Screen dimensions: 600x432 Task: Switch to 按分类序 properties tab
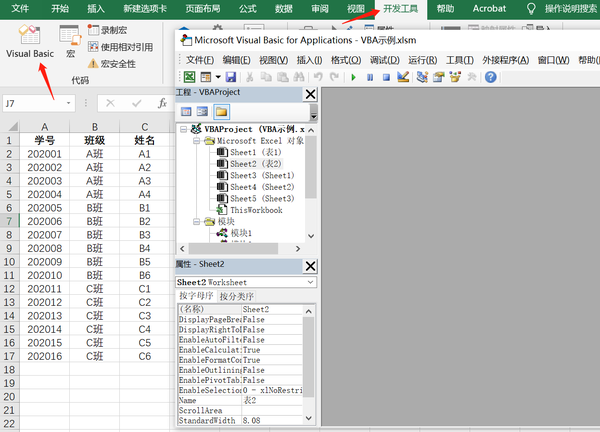click(x=237, y=296)
